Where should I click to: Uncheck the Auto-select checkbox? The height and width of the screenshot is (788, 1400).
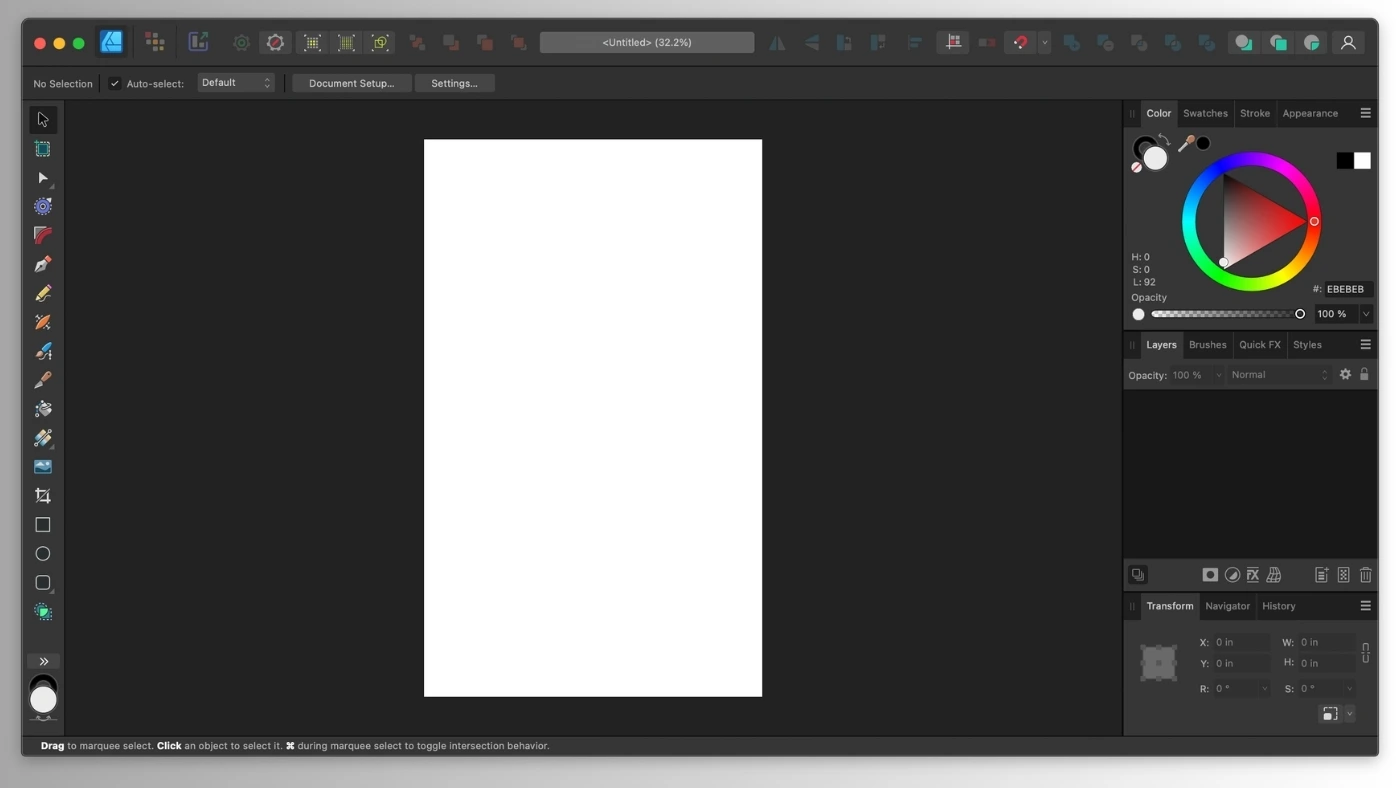(115, 83)
